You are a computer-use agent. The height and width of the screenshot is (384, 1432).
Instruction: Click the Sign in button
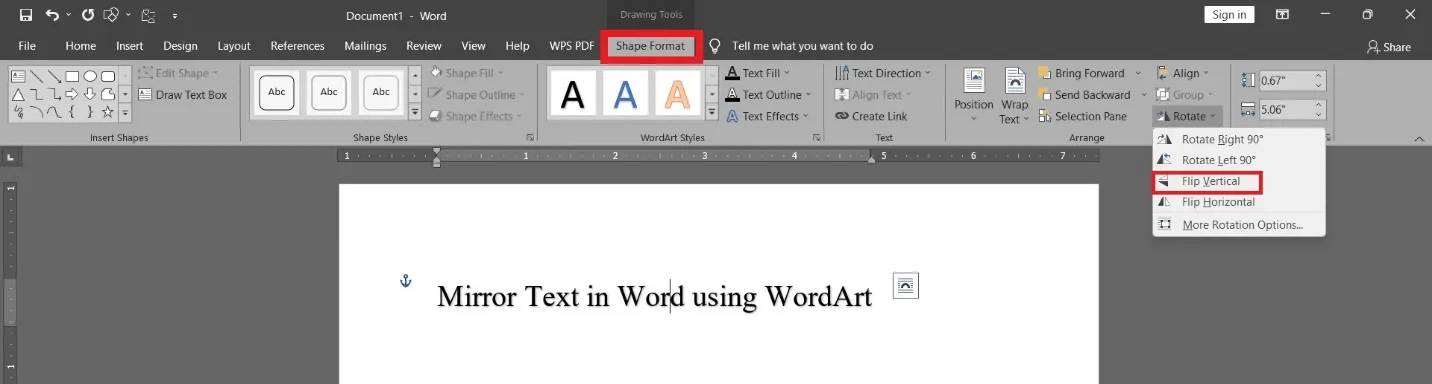coord(1229,14)
